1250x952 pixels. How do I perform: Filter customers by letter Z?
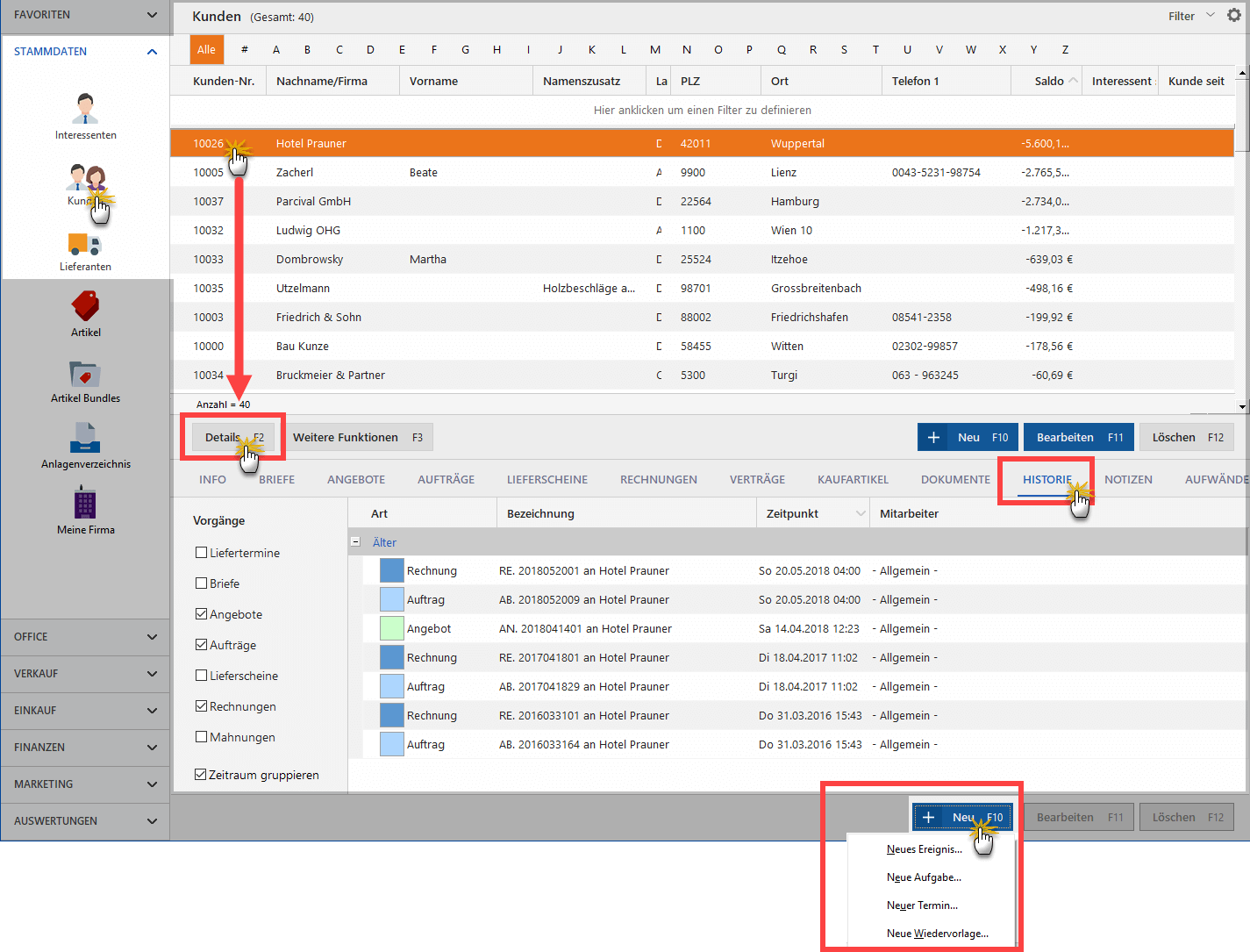pos(1065,50)
